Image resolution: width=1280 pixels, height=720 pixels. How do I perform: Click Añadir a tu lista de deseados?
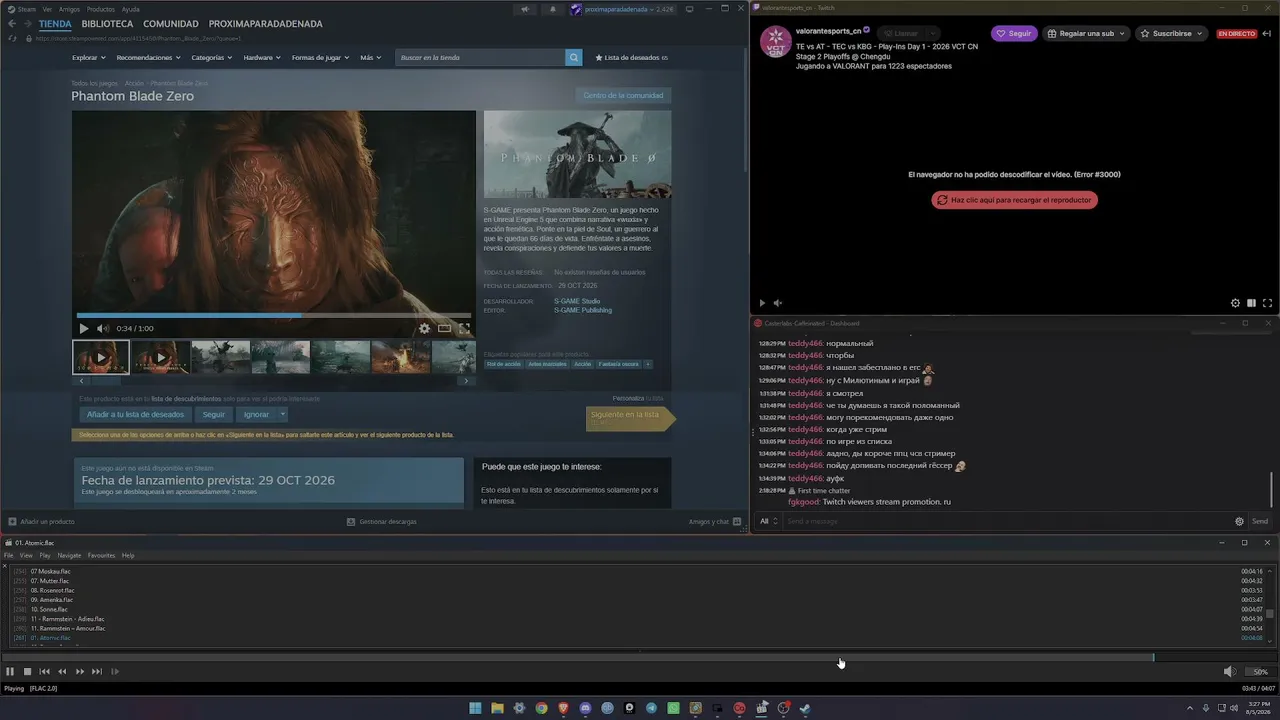(135, 414)
